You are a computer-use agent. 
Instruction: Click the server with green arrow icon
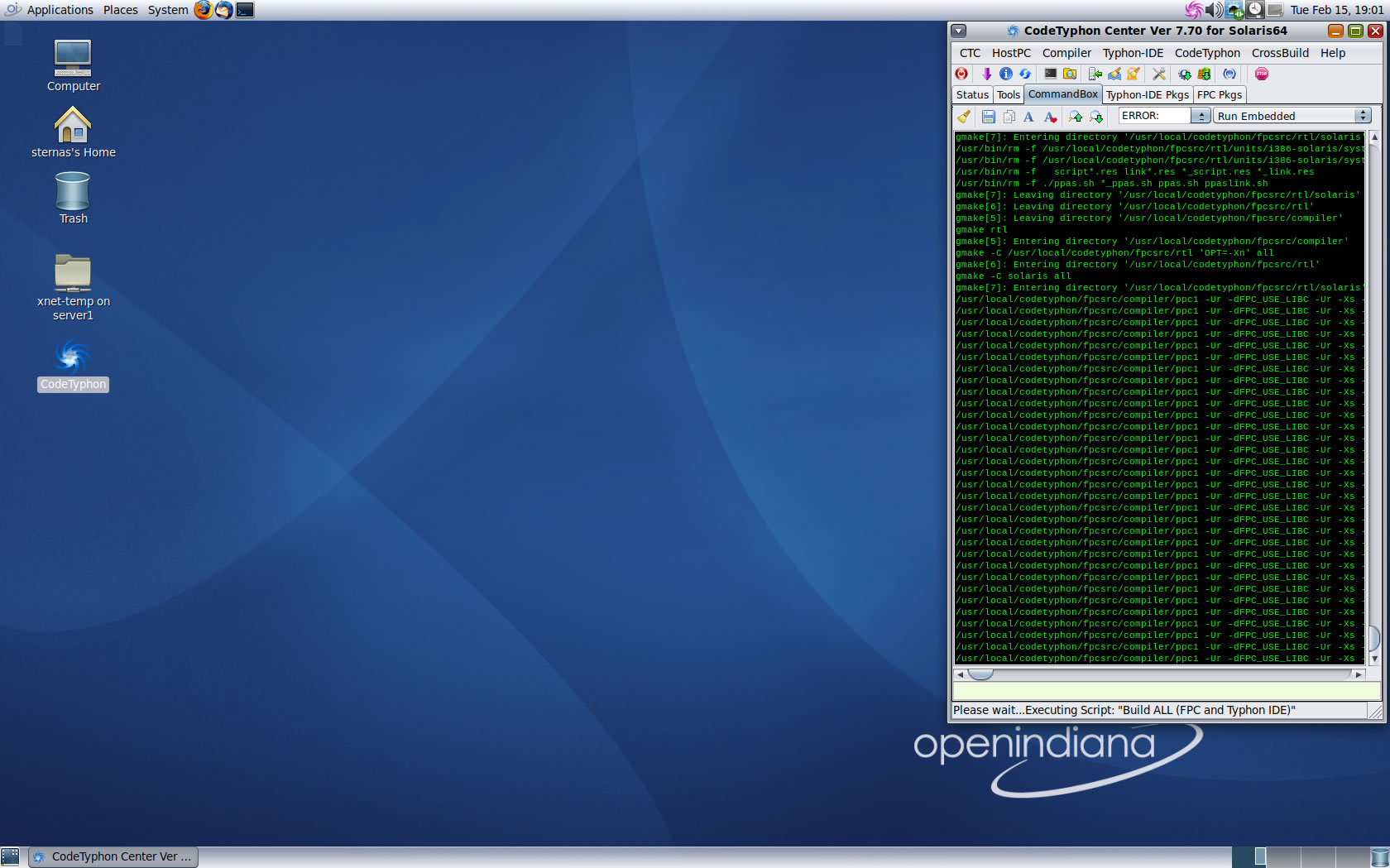click(x=1095, y=74)
